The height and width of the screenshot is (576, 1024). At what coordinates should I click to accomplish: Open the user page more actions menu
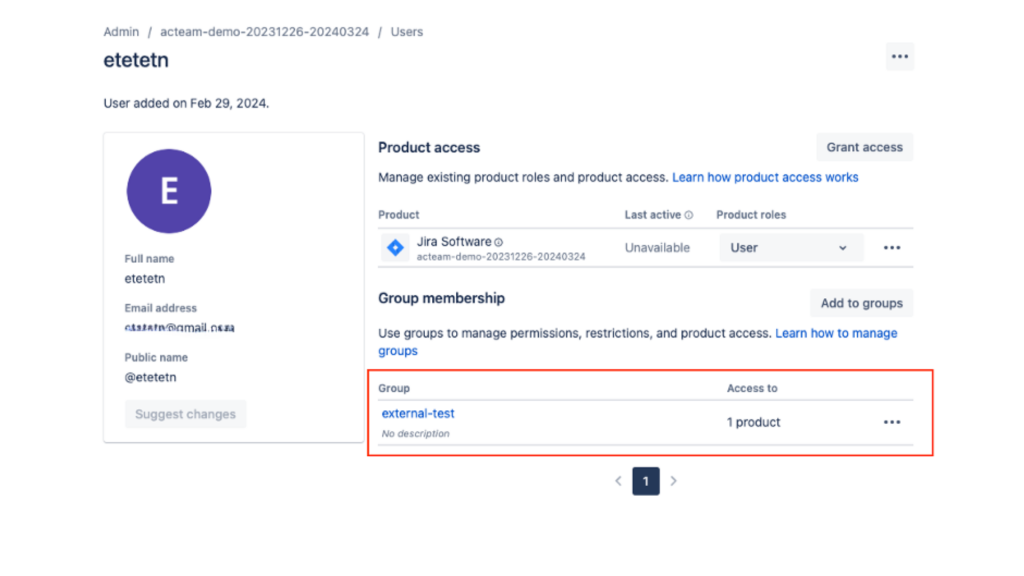tap(900, 57)
